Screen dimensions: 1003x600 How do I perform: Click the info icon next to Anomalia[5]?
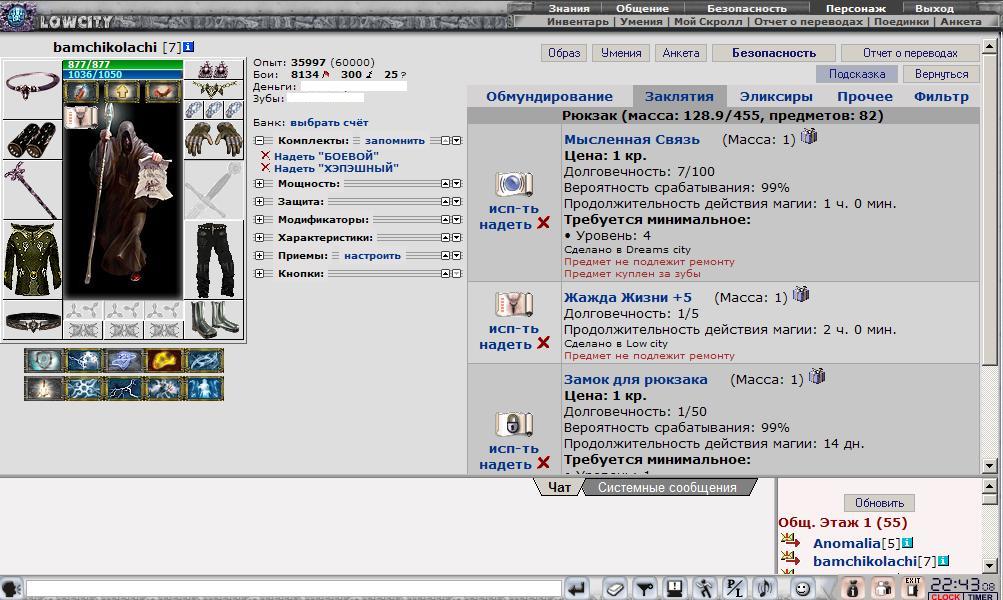907,543
